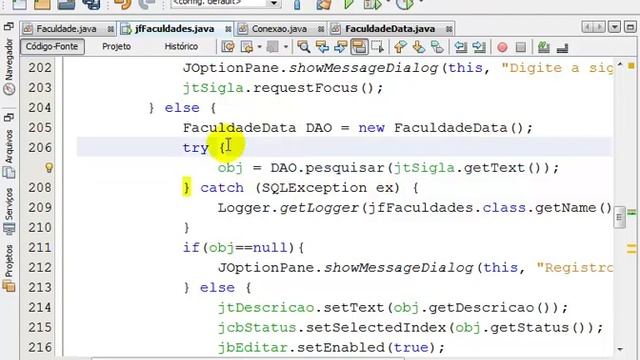The width and height of the screenshot is (640, 360).
Task: Toggle bookmark on current line
Action: [x=437, y=47]
